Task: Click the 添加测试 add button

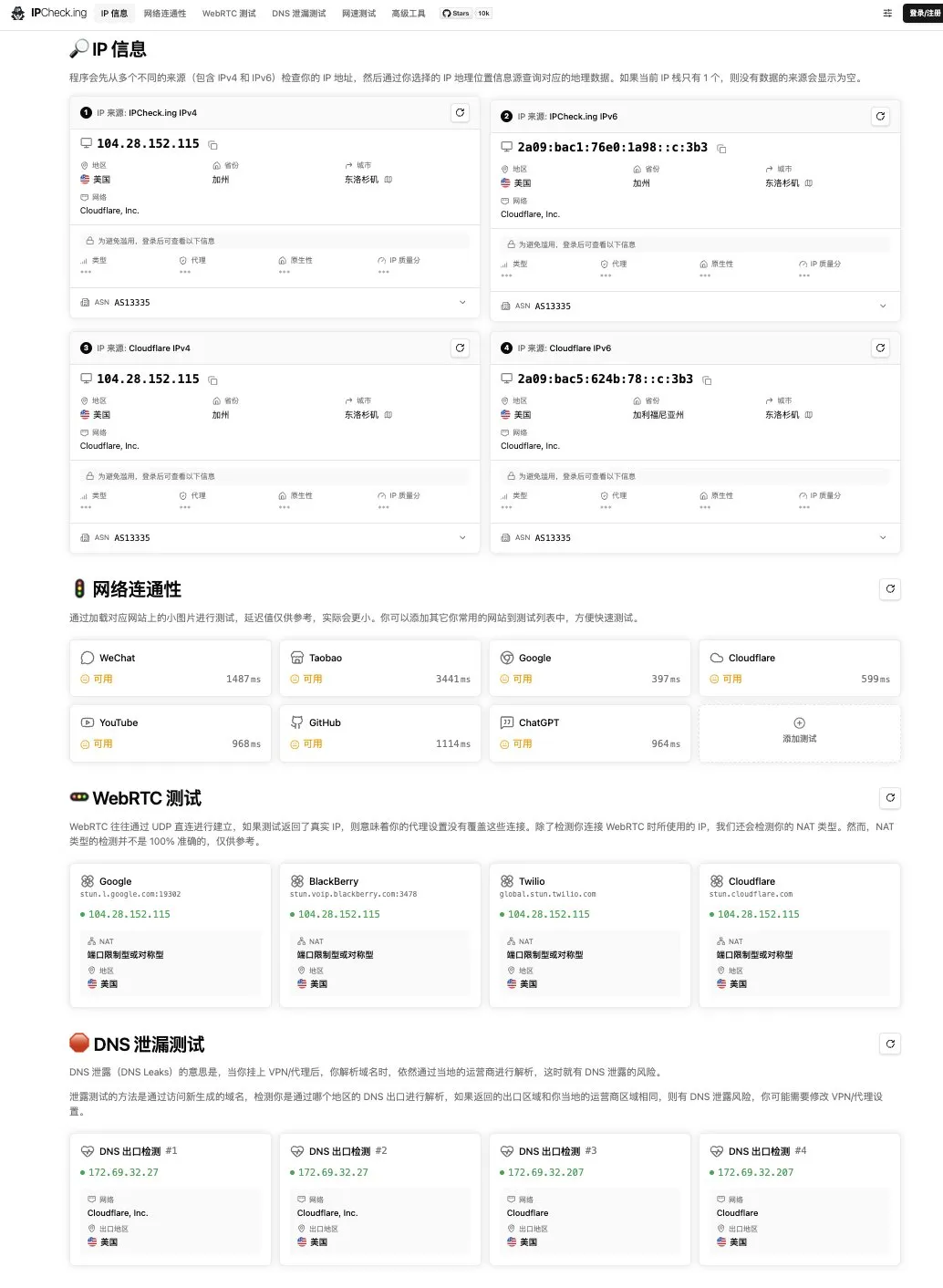Action: [800, 733]
